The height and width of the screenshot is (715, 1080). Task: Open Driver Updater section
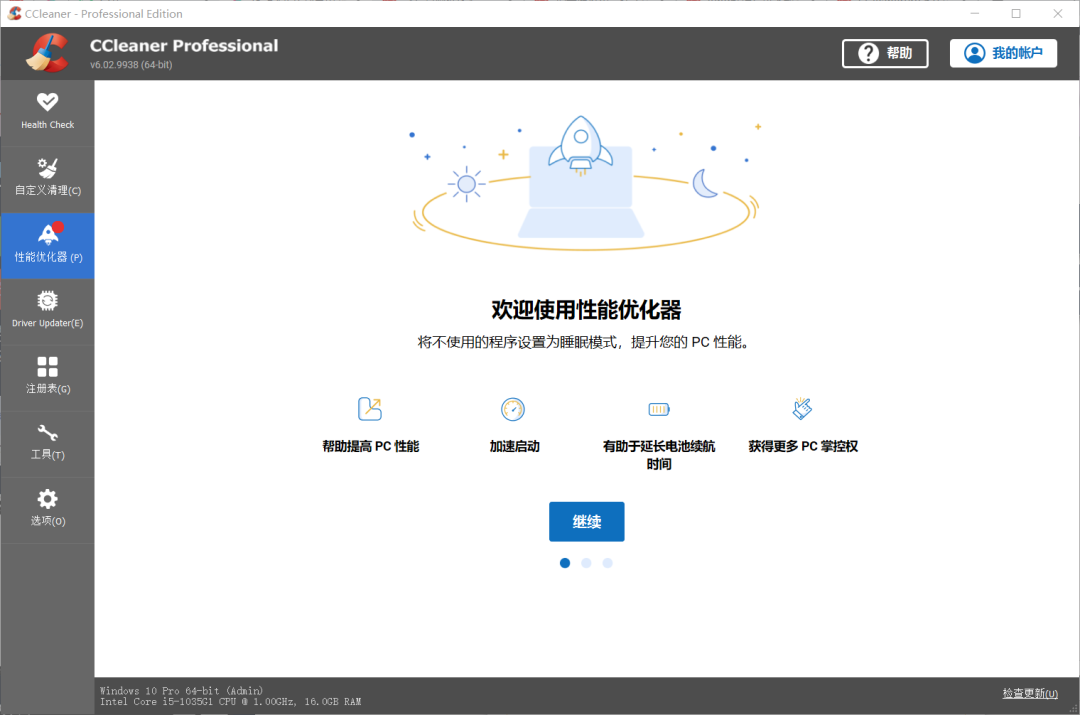coord(48,312)
